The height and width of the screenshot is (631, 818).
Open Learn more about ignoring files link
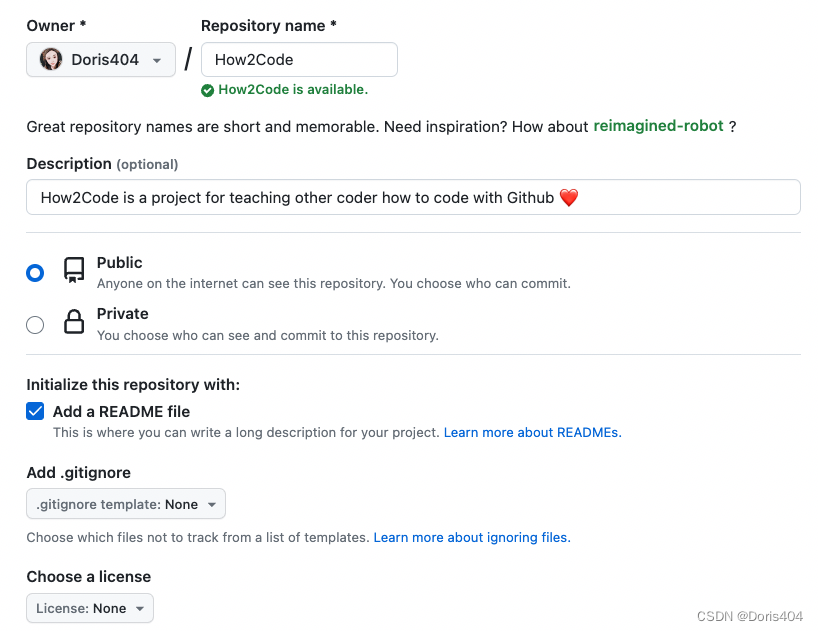[x=471, y=537]
